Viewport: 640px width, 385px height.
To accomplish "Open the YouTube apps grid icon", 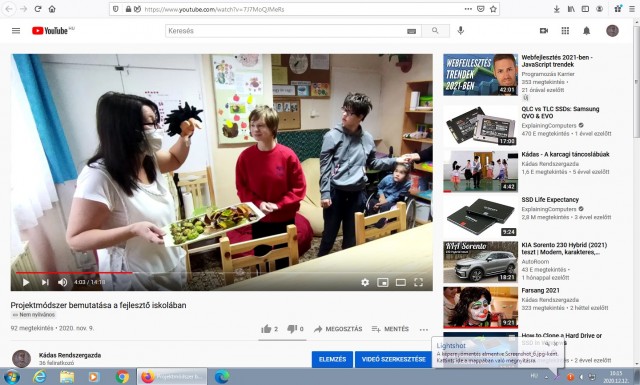I will (565, 31).
